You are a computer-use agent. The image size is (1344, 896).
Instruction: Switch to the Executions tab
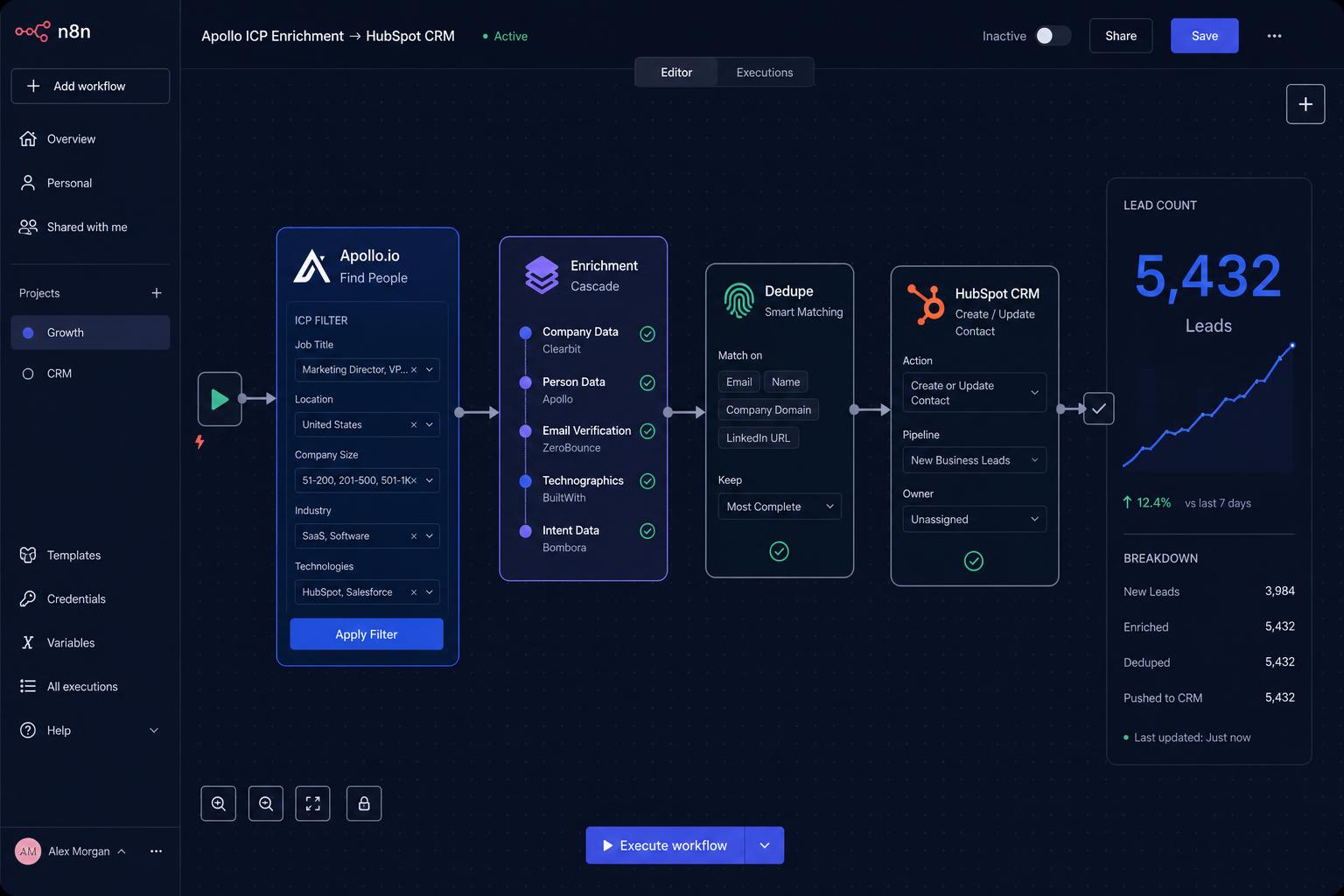tap(765, 73)
